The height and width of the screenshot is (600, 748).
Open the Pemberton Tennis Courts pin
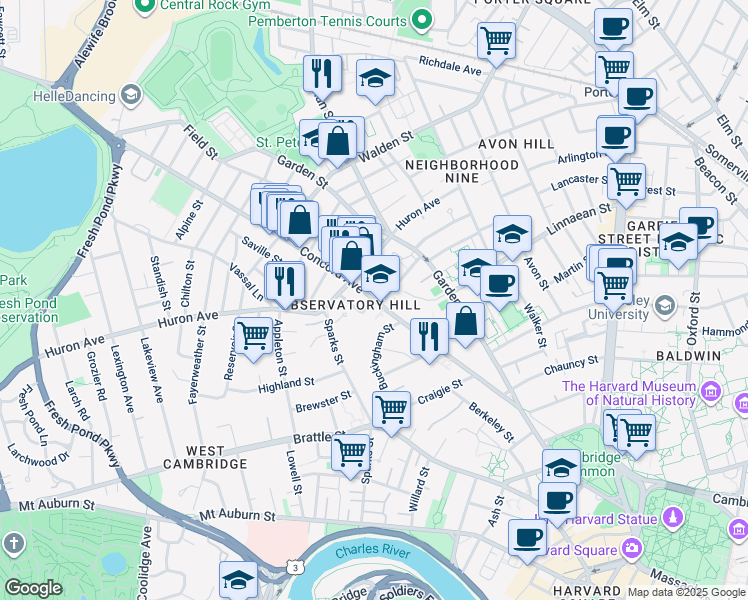(422, 19)
